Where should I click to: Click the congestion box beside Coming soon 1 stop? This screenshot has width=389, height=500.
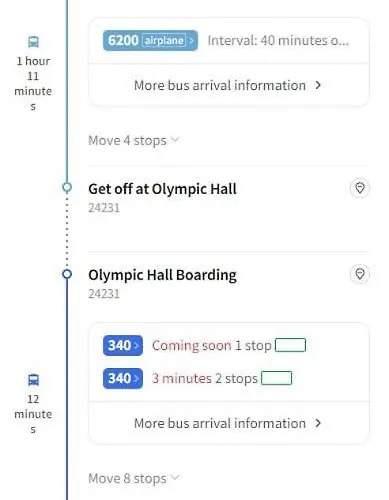(290, 345)
